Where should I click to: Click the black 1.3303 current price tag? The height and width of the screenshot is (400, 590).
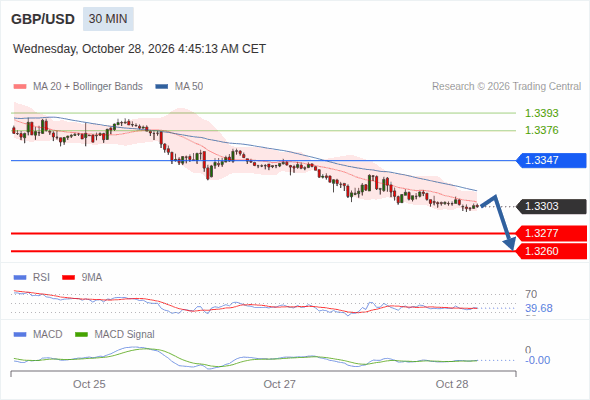[x=551, y=207]
